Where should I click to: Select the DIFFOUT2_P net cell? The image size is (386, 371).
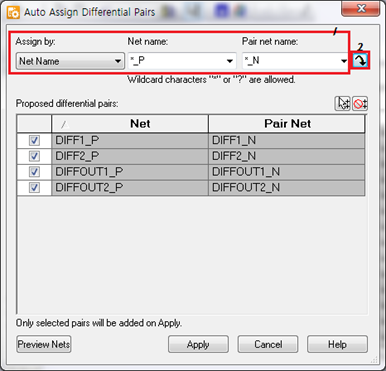click(130, 187)
